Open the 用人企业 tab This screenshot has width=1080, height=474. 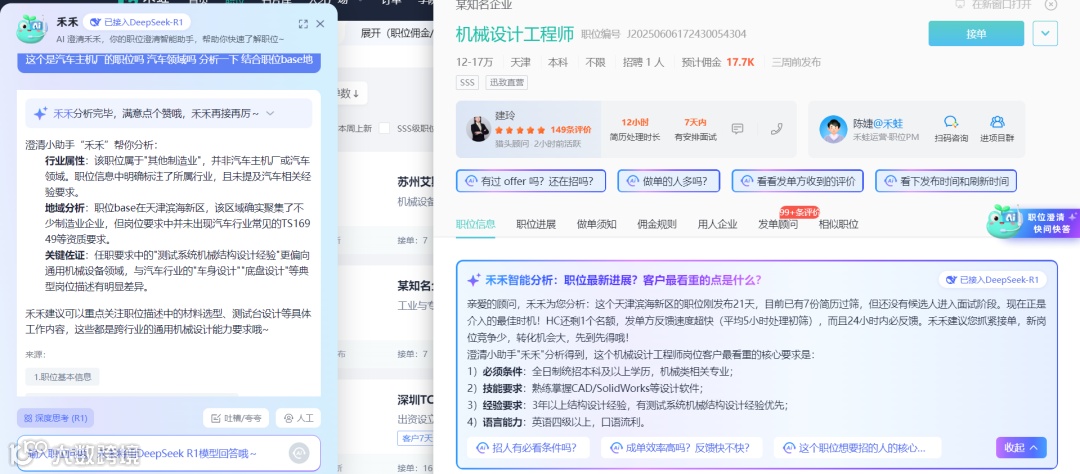(x=718, y=224)
